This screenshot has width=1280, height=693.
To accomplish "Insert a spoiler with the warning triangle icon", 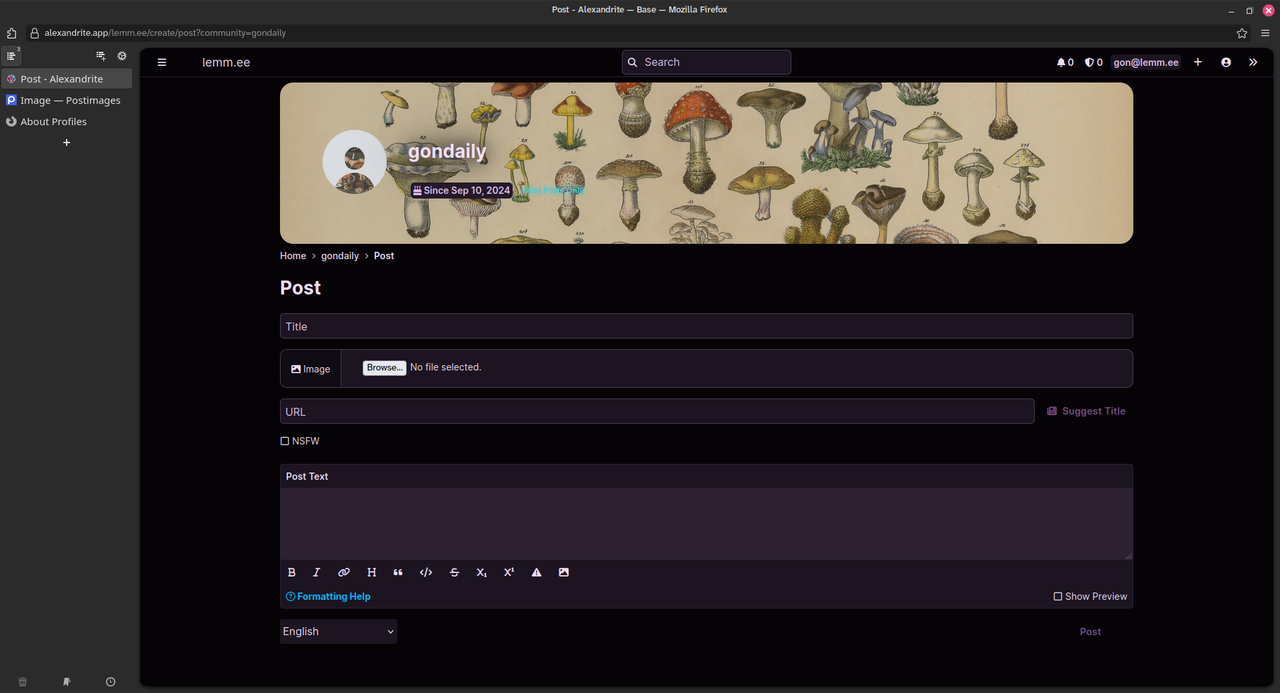I will 536,573.
